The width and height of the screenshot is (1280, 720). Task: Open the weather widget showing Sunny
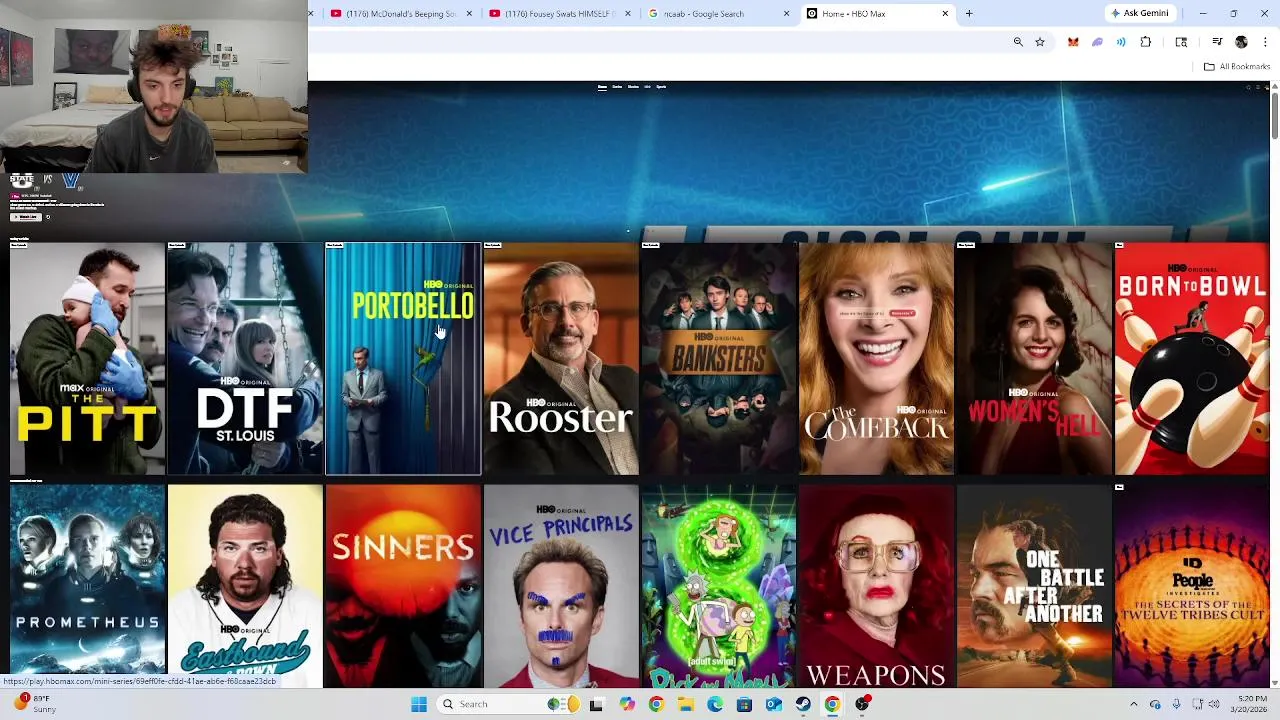[x=35, y=704]
